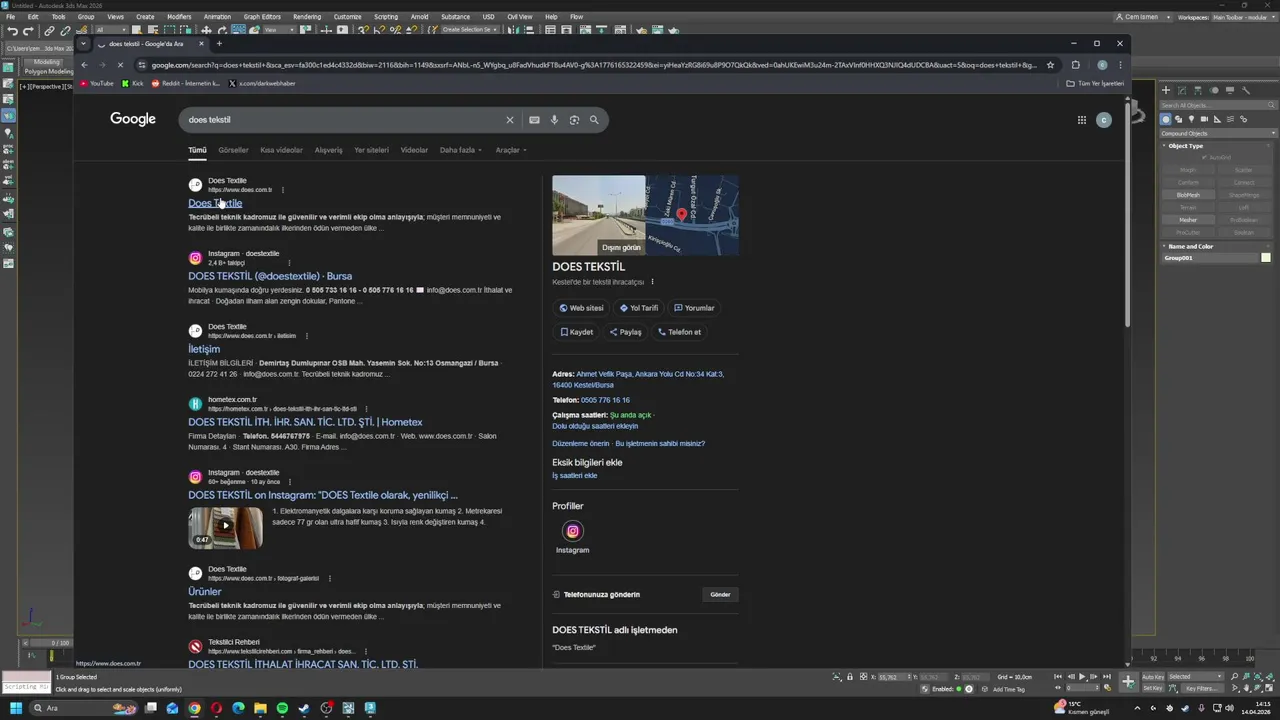Click the Undo arrow in 3ds Max toolbar
Image resolution: width=1280 pixels, height=720 pixels.
coord(12,31)
